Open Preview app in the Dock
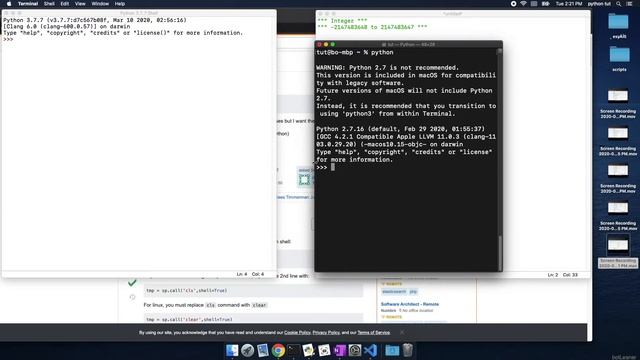Screen dimensions: 640x360 [x=263, y=350]
